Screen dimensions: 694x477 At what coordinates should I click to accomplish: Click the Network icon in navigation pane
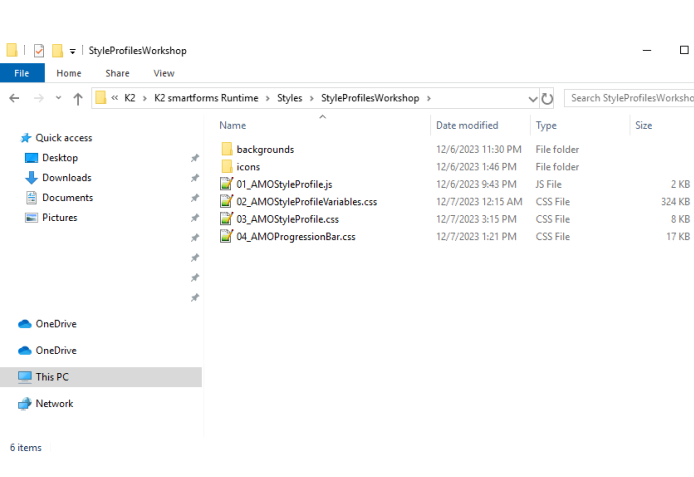(25, 404)
